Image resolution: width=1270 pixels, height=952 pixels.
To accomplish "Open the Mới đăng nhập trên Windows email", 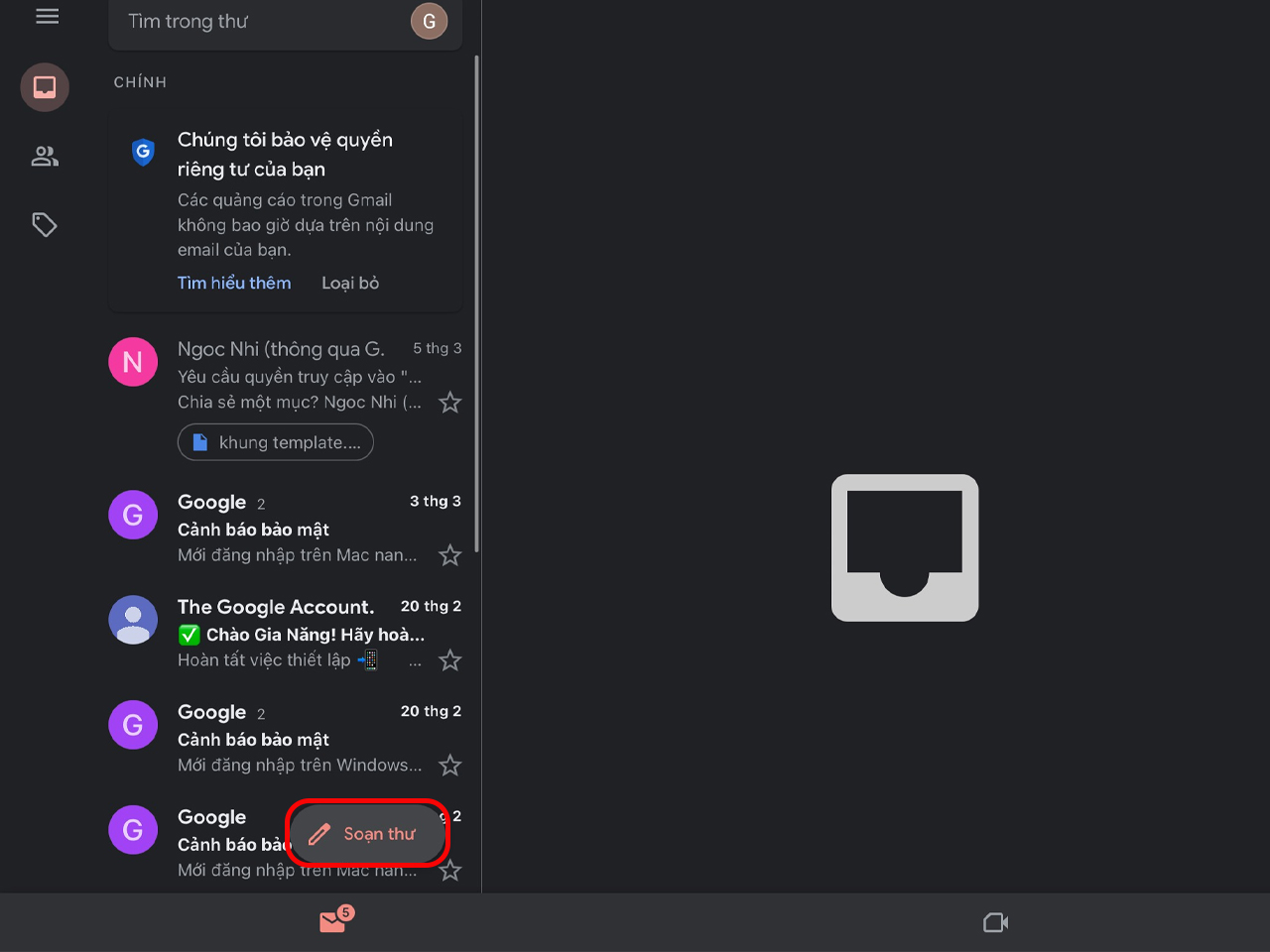I will pyautogui.click(x=285, y=738).
